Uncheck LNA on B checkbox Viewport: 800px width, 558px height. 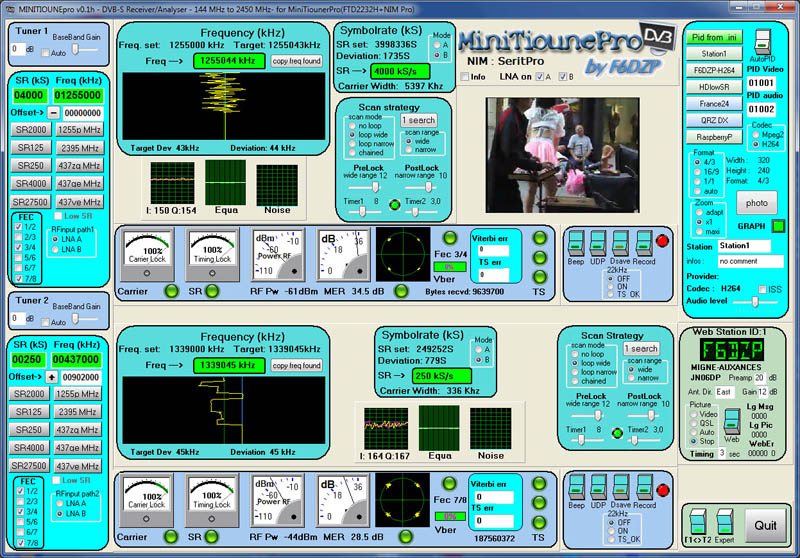point(563,77)
